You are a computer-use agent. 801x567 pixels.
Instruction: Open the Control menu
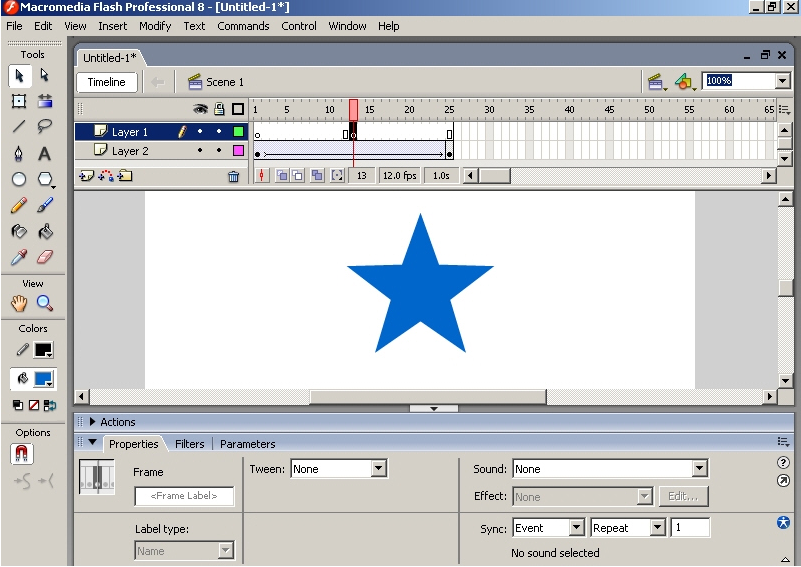click(x=299, y=26)
